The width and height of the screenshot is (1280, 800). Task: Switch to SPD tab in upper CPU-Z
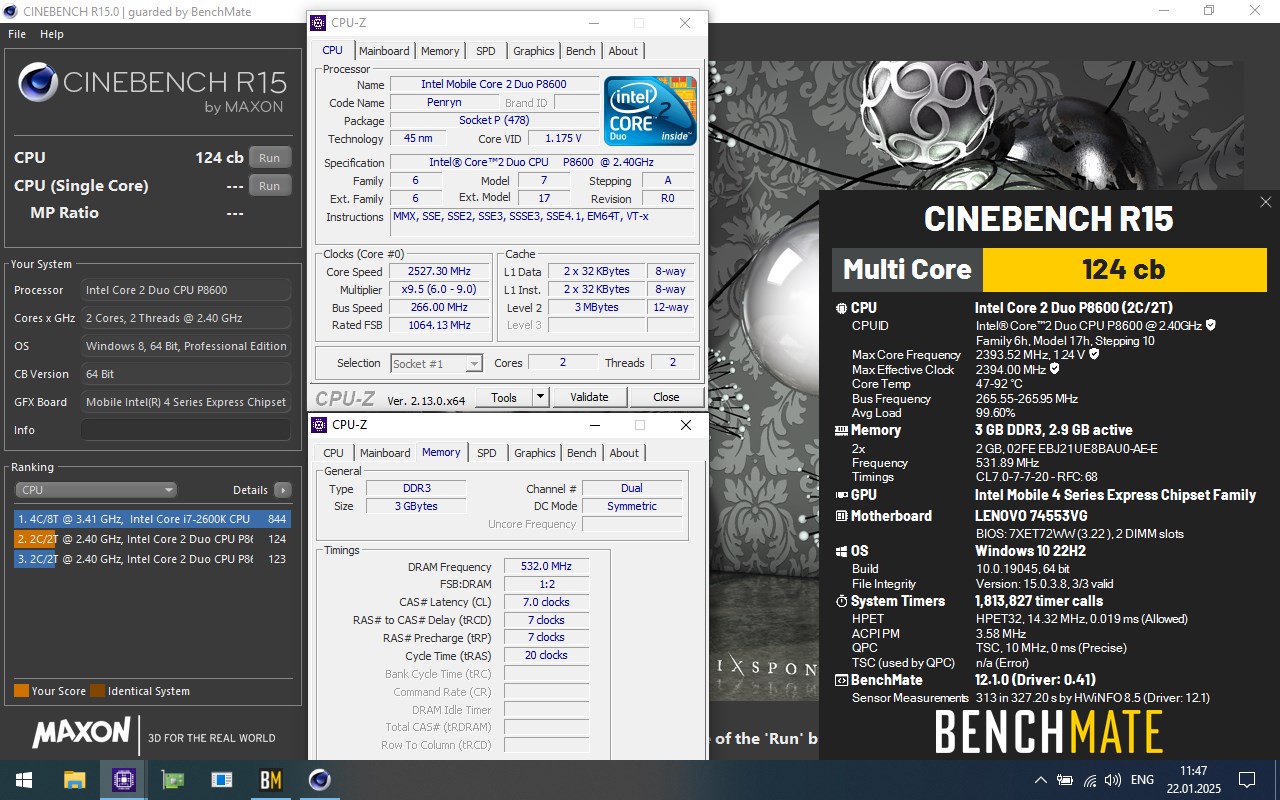pyautogui.click(x=485, y=51)
